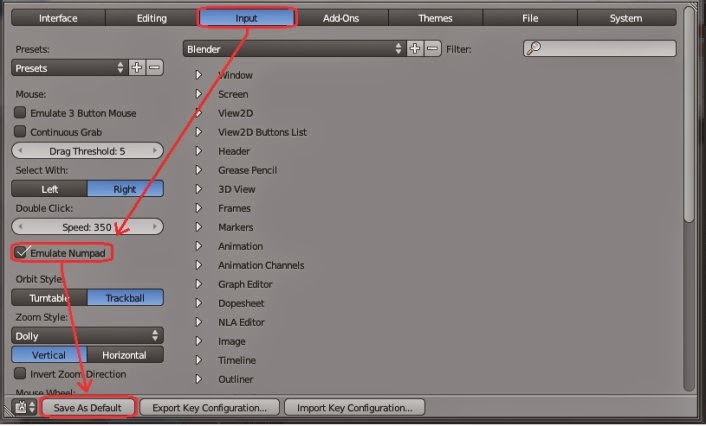The height and width of the screenshot is (426, 706).
Task: Expand the Window keymap section
Action: pyautogui.click(x=198, y=75)
